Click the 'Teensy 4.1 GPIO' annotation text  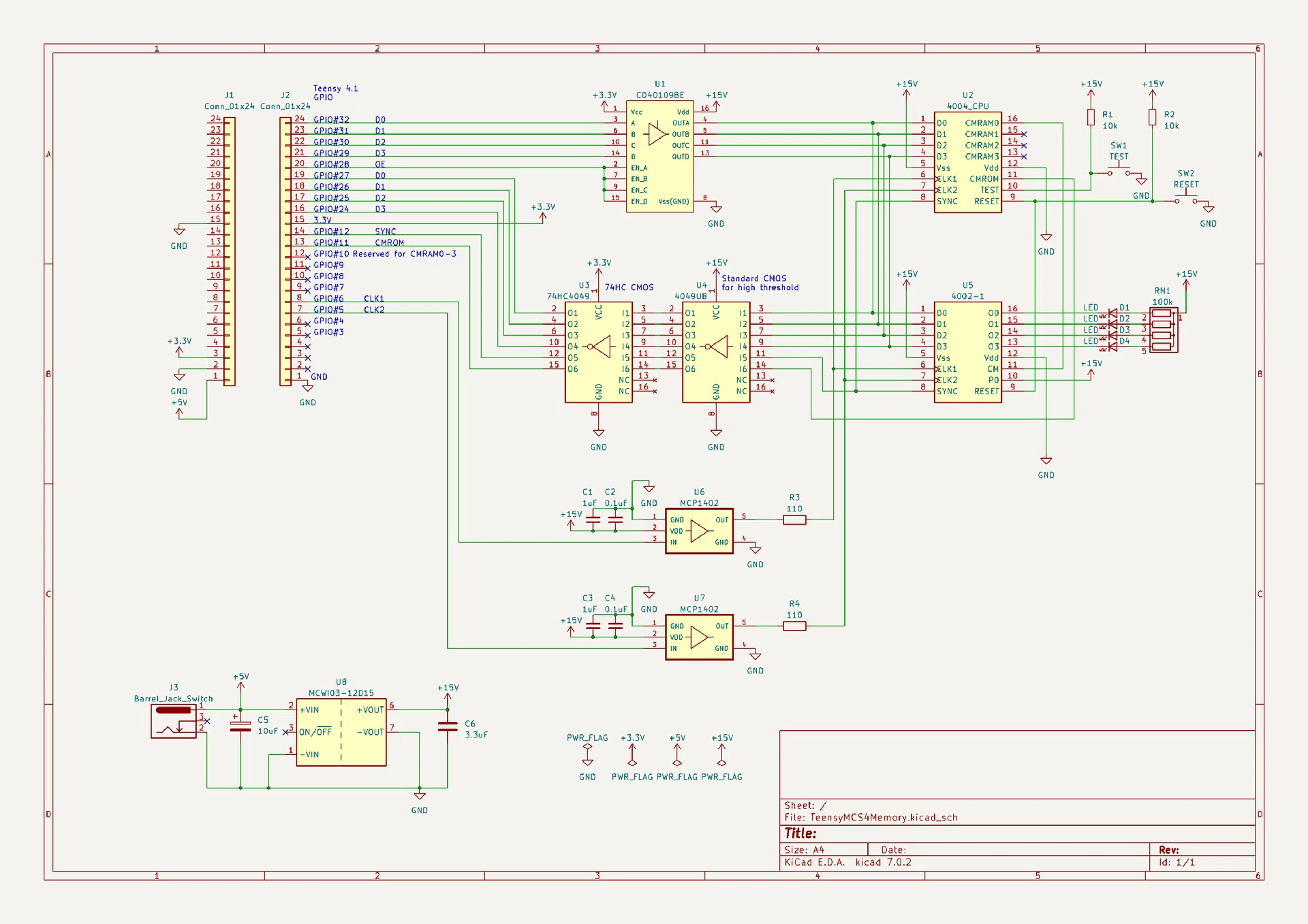(335, 93)
